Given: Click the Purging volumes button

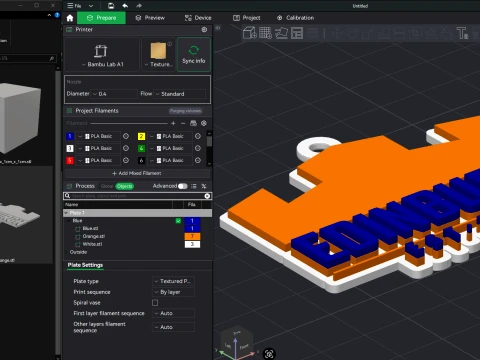Looking at the screenshot, I should point(185,111).
